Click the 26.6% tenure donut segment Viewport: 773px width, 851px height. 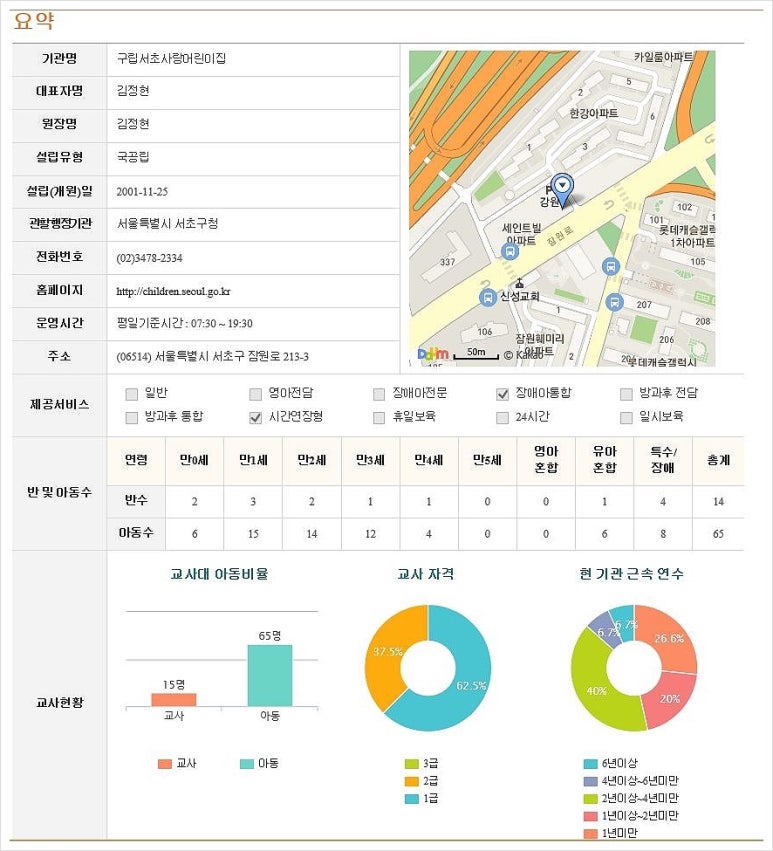point(671,639)
